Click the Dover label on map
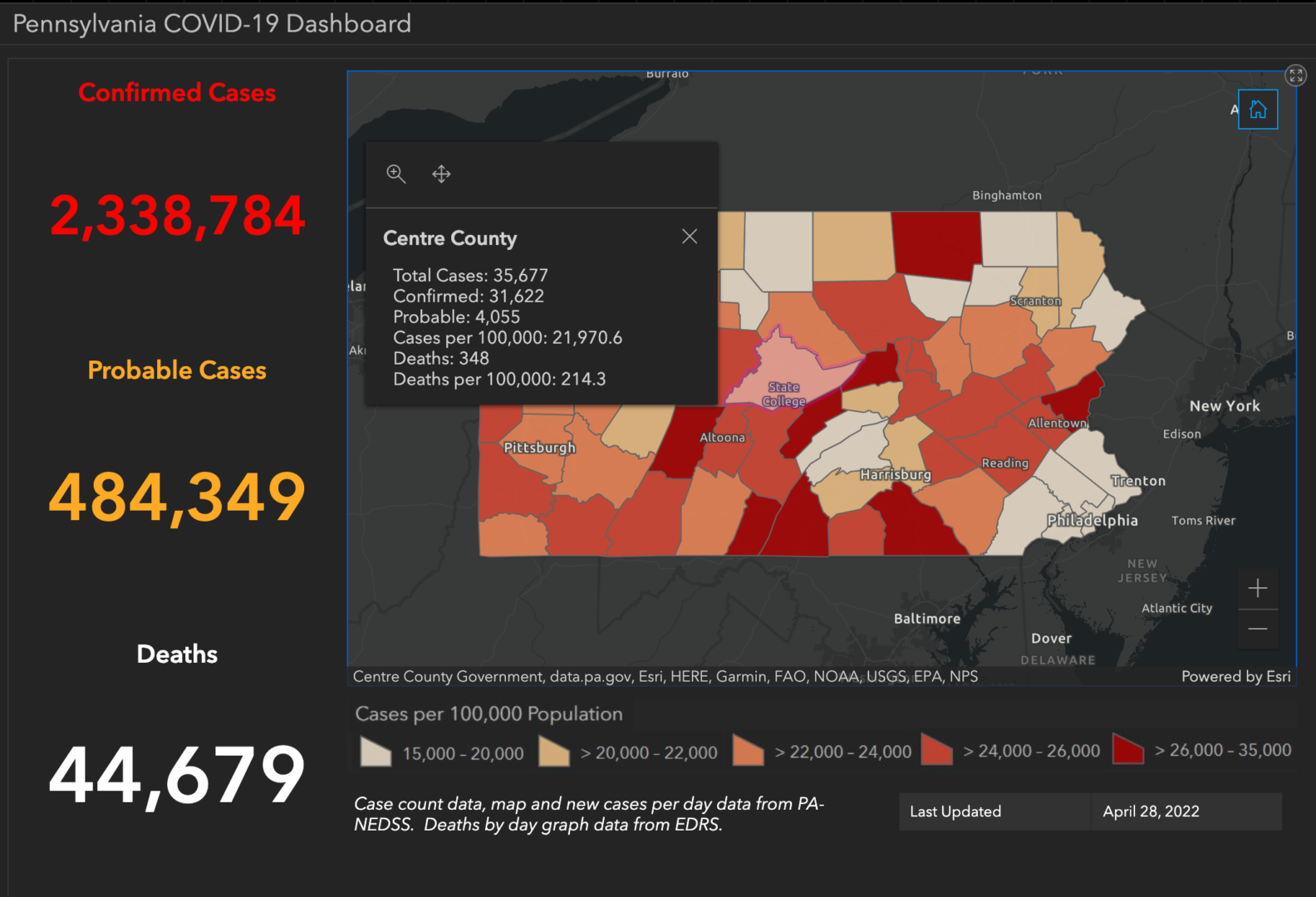The image size is (1316, 897). point(1051,639)
